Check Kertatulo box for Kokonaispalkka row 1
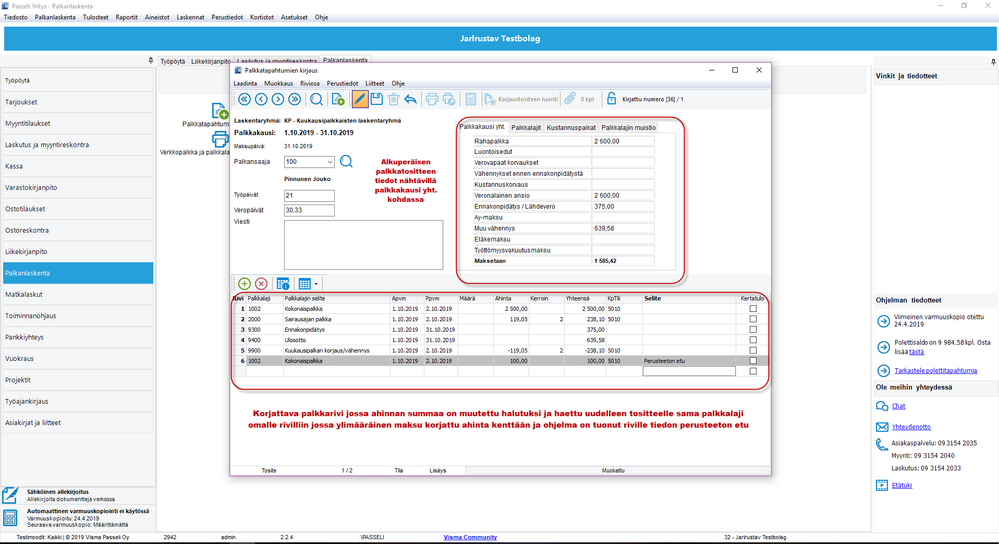 point(753,308)
